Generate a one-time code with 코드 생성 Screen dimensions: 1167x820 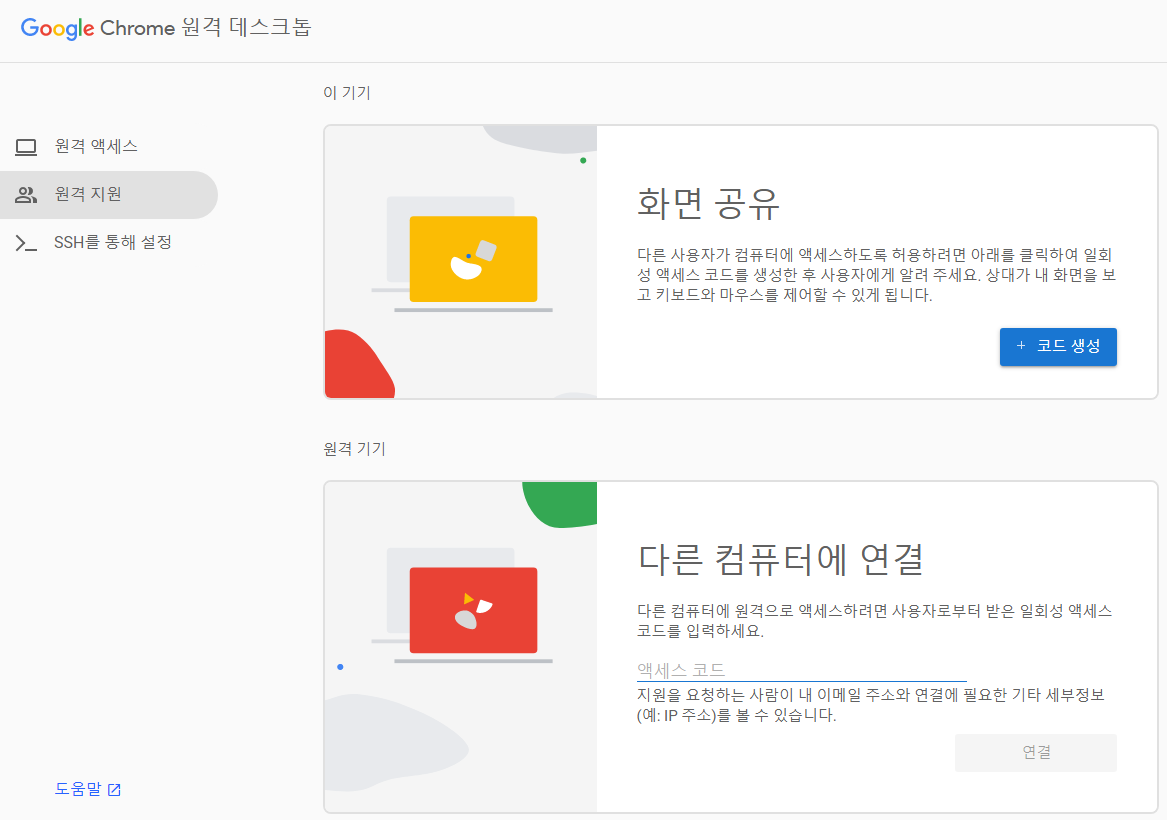coord(1058,347)
